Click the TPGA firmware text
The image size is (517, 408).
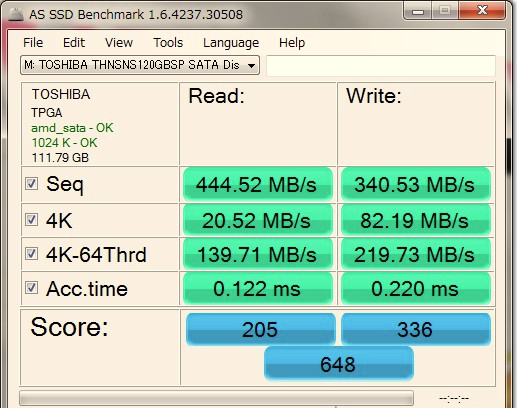tap(47, 113)
